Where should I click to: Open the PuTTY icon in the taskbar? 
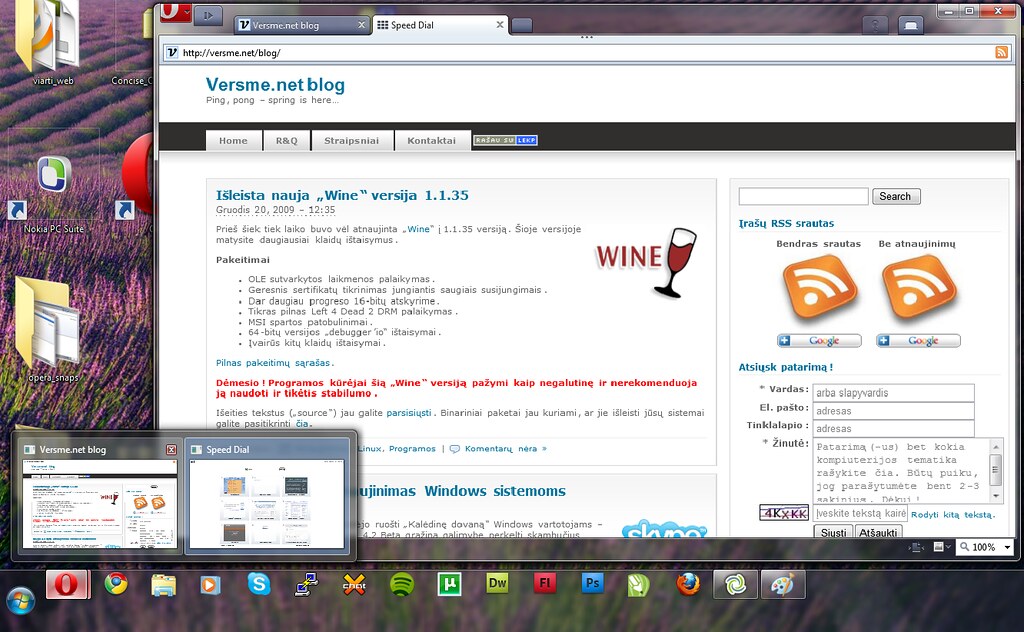(x=306, y=584)
